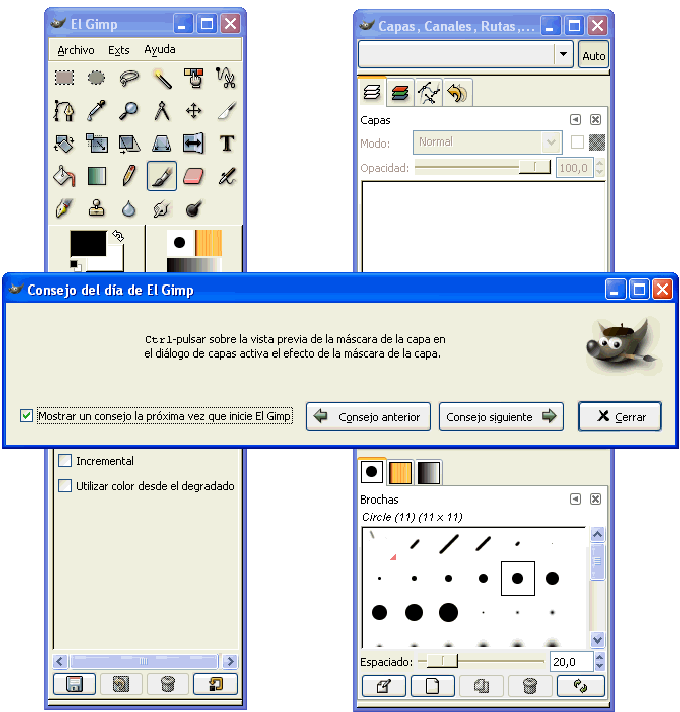Switch to the gradients tab above Brochas
The image size is (680, 712).
pyautogui.click(x=429, y=472)
